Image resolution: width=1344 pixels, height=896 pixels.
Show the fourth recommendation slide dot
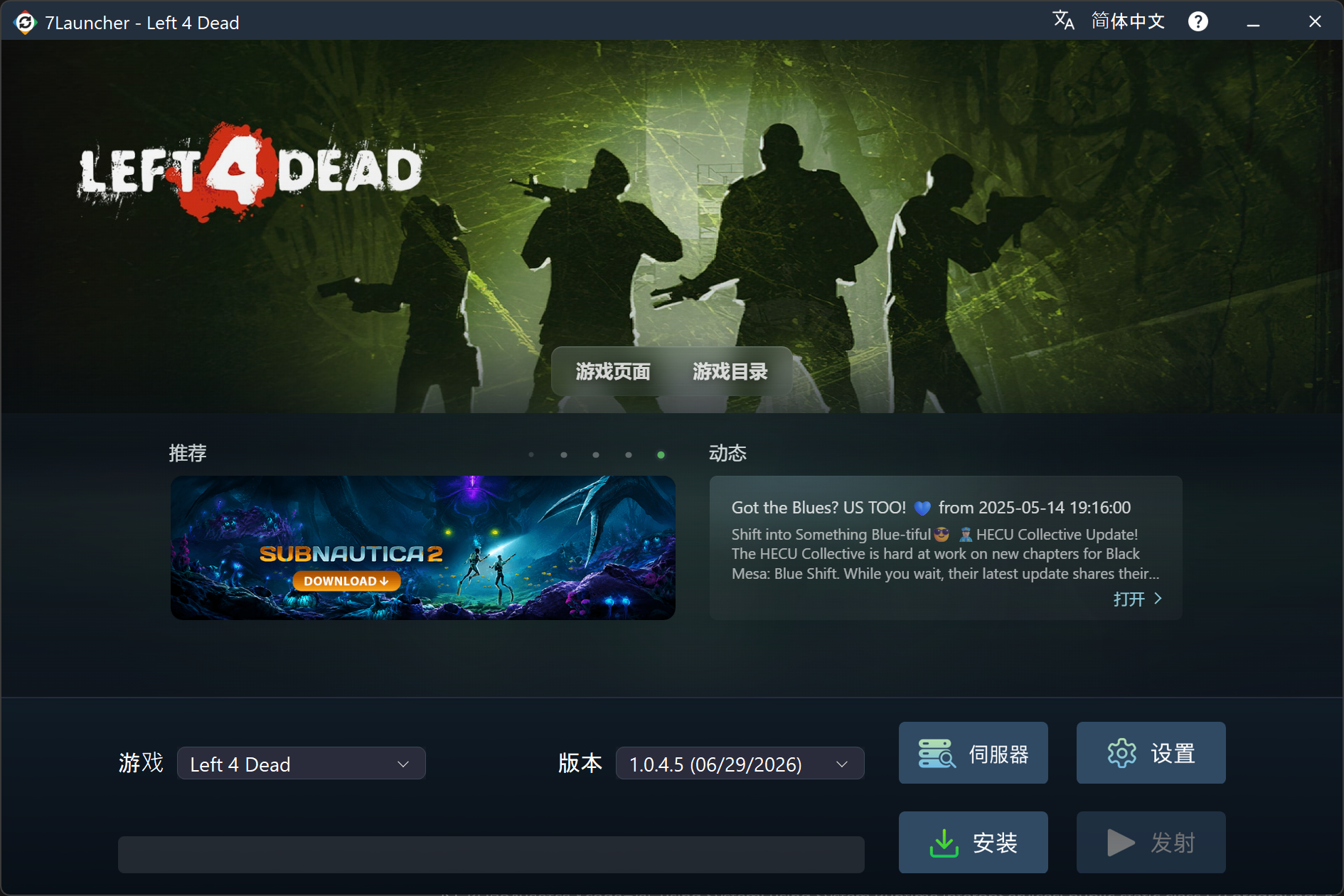(629, 455)
